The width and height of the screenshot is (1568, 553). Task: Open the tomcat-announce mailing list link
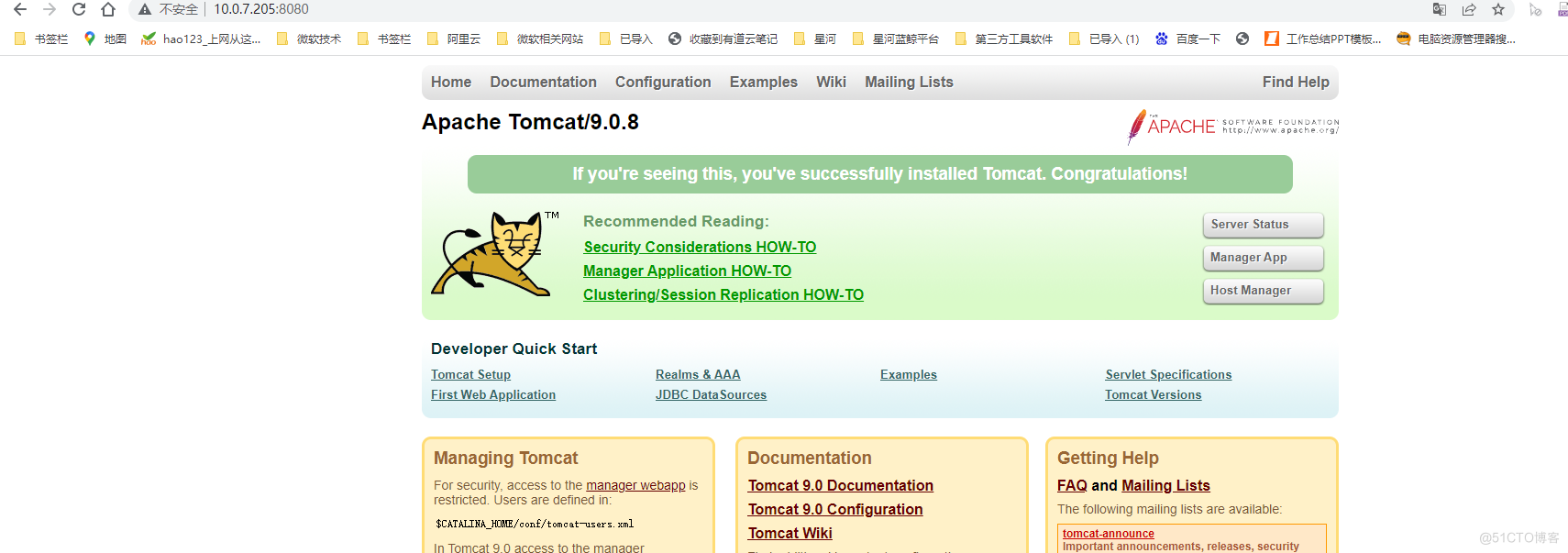point(1108,533)
